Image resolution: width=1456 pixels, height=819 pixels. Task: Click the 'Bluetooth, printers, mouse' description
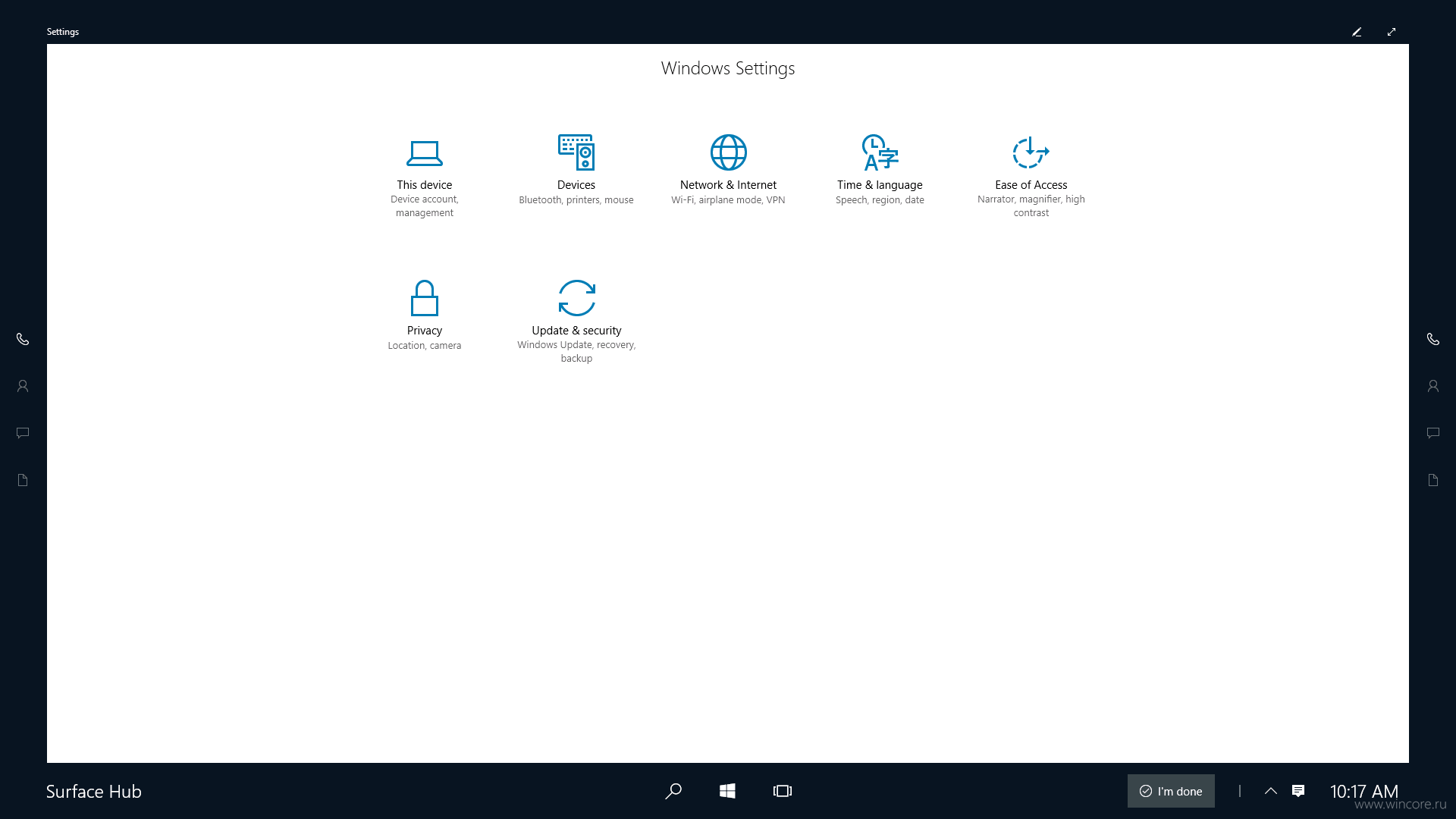576,200
